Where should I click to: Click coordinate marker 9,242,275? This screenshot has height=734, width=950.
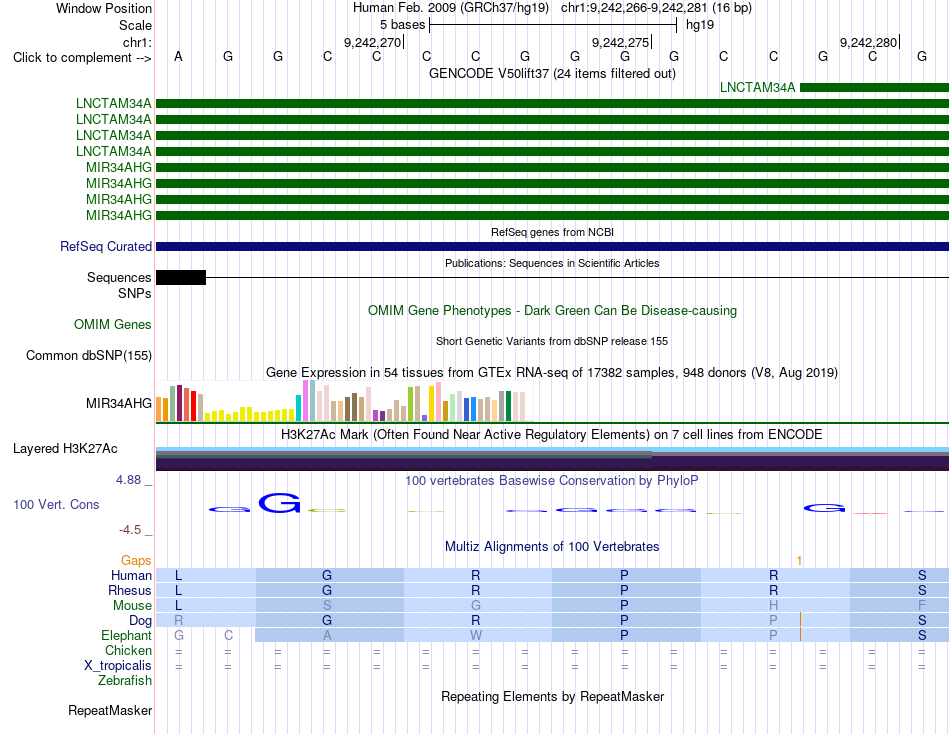click(620, 42)
